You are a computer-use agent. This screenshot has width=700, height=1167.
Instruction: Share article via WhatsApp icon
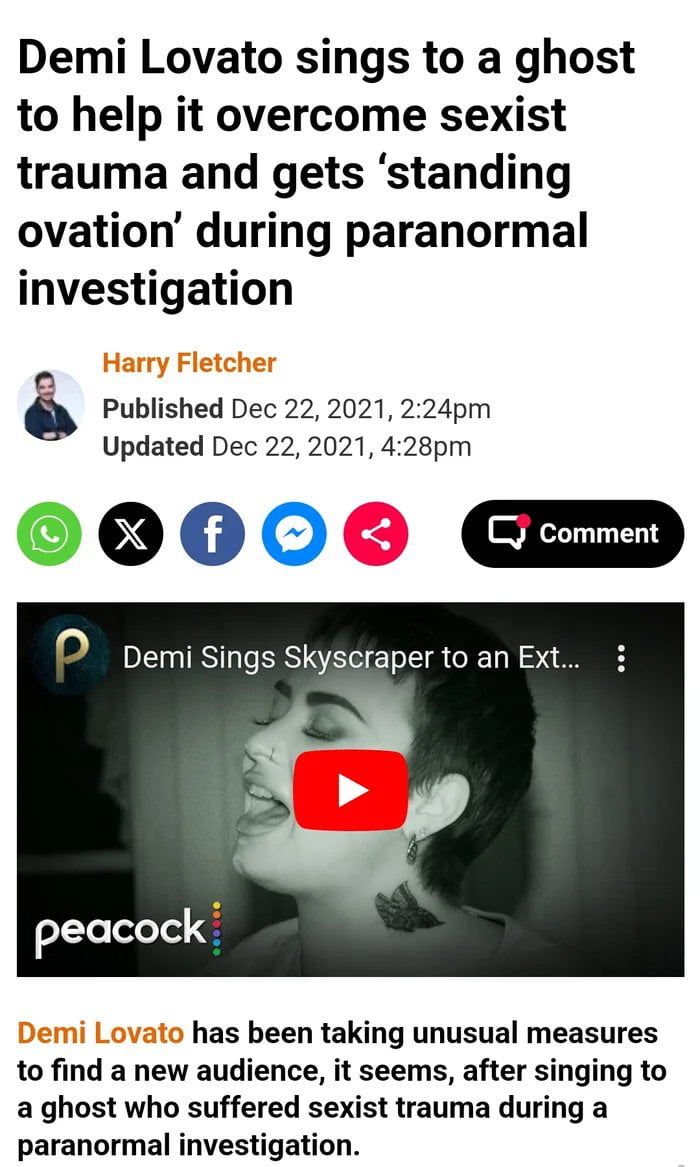49,534
